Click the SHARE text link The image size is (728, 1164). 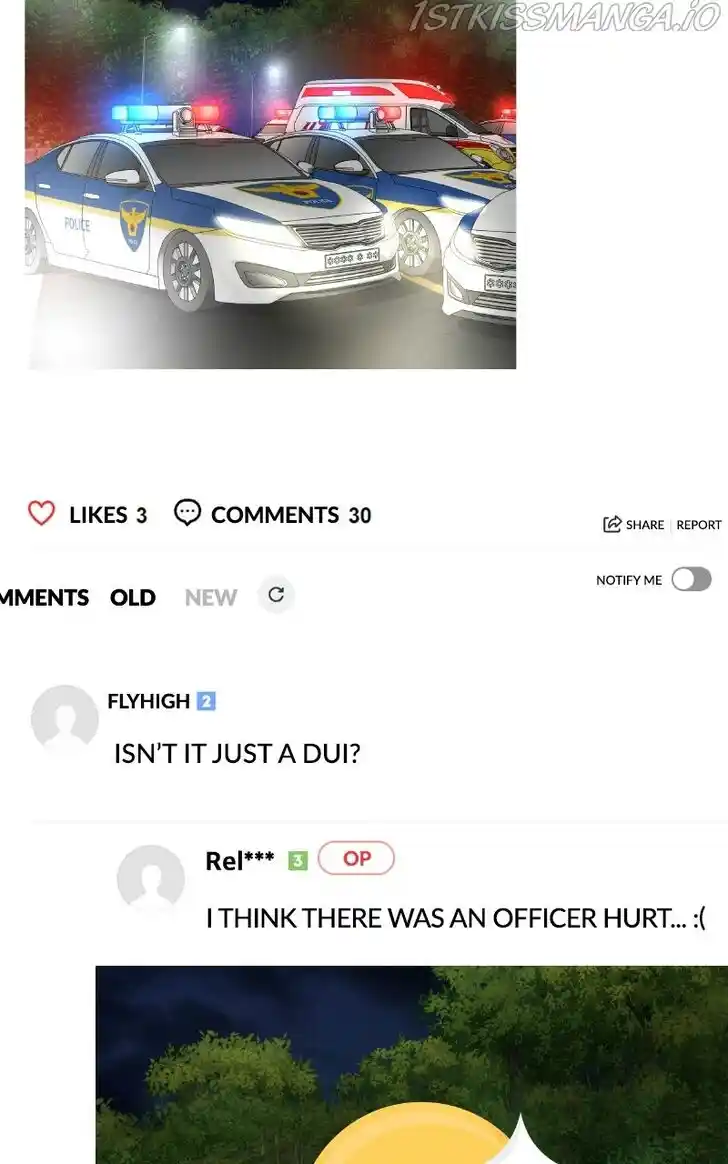(x=645, y=524)
